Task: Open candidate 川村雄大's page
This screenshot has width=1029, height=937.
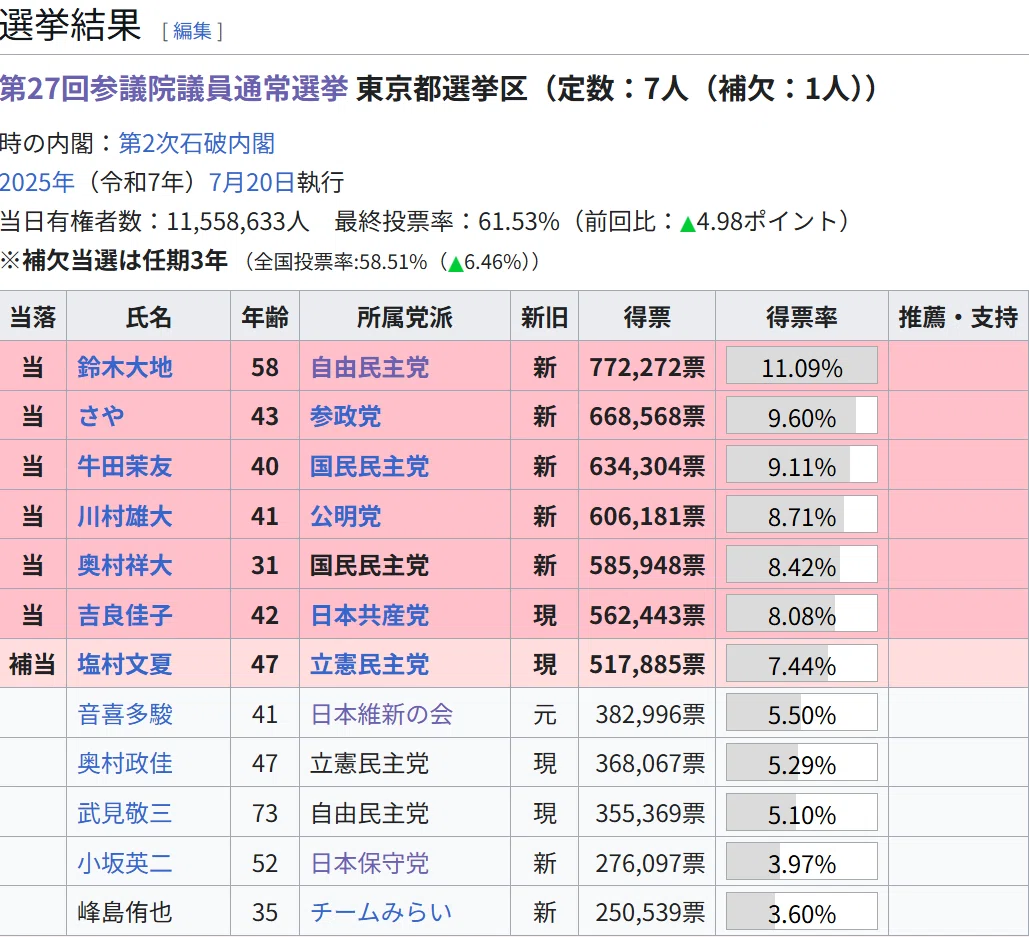Action: (x=125, y=516)
